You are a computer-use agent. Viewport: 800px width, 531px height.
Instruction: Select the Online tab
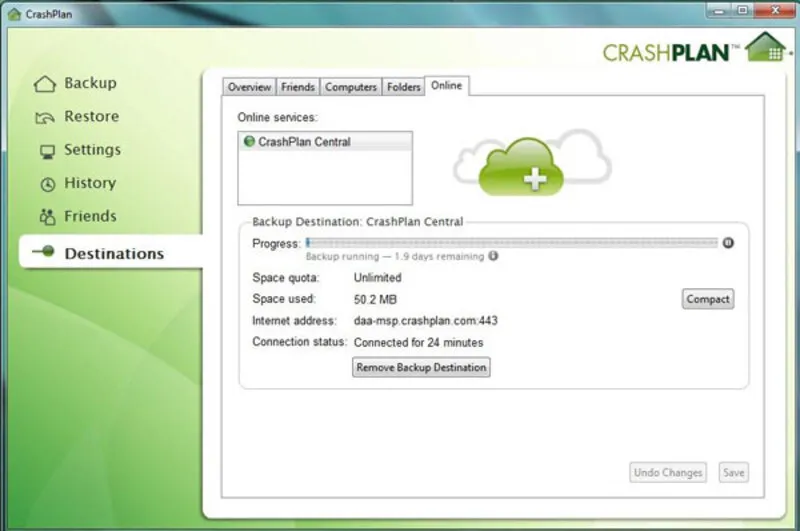(446, 86)
